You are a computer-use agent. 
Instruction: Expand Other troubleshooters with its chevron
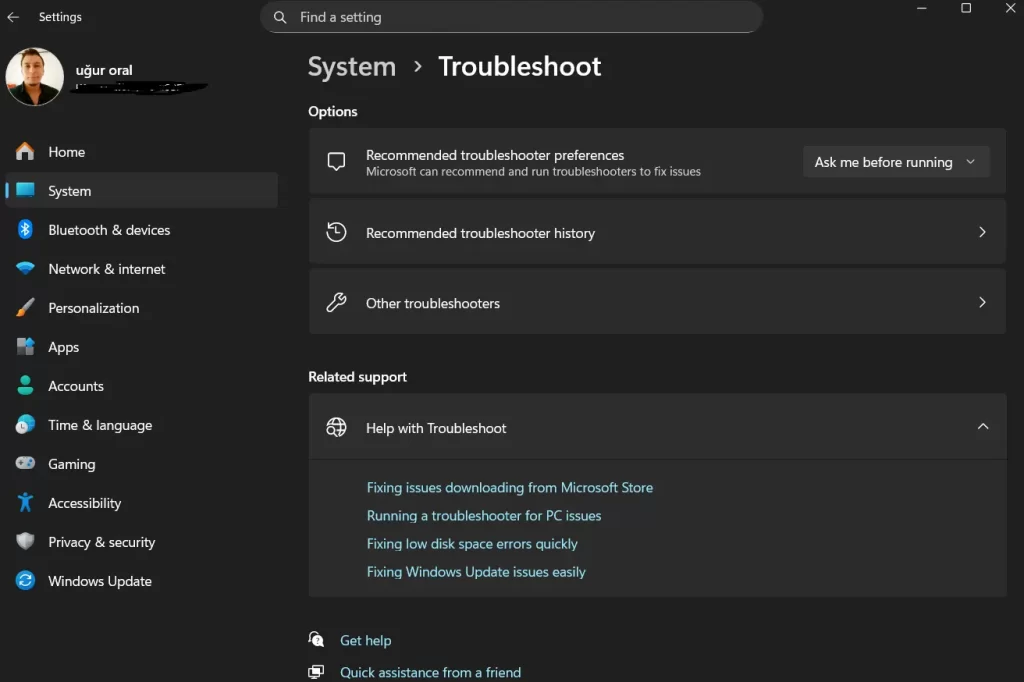(x=982, y=302)
